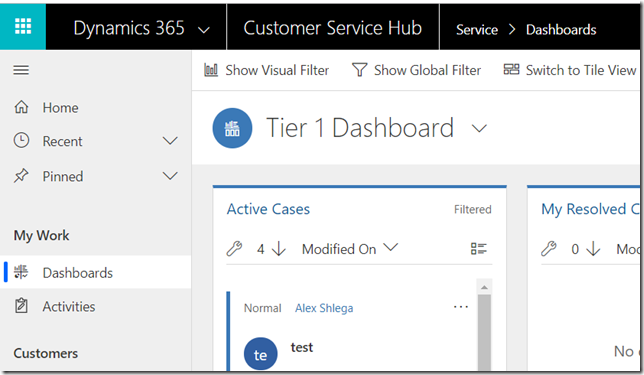Click the Dashboards sidebar icon

[21, 272]
